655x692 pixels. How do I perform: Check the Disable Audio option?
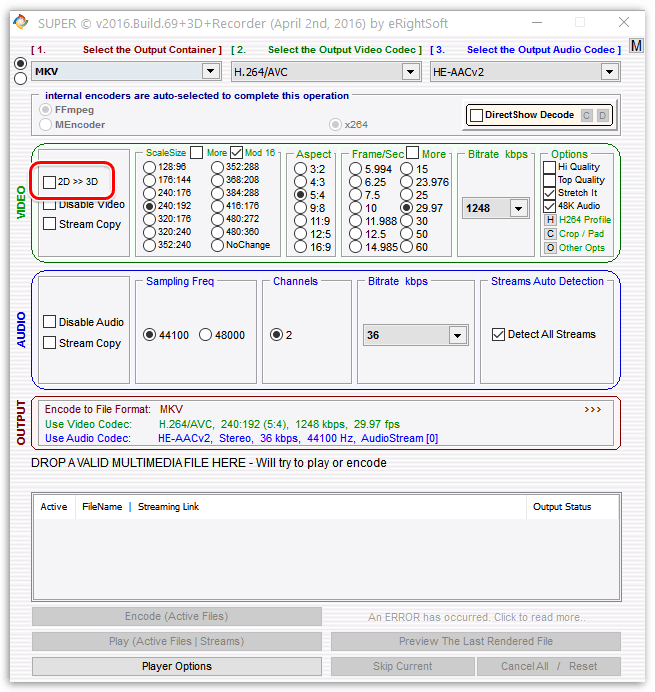[50, 322]
